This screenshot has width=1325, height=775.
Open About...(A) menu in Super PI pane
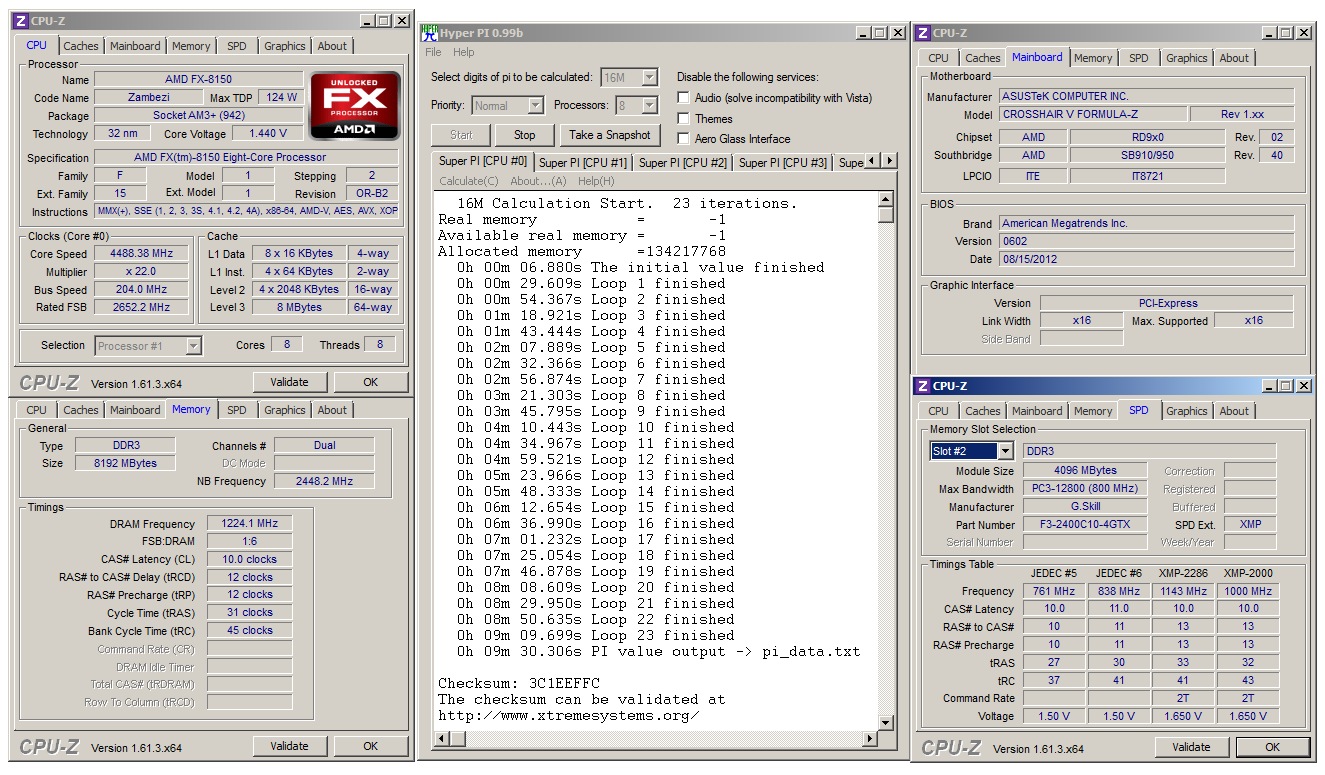click(538, 181)
